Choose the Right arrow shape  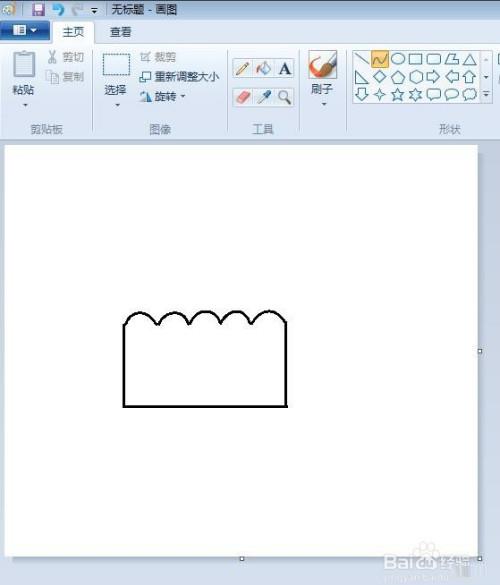click(433, 76)
